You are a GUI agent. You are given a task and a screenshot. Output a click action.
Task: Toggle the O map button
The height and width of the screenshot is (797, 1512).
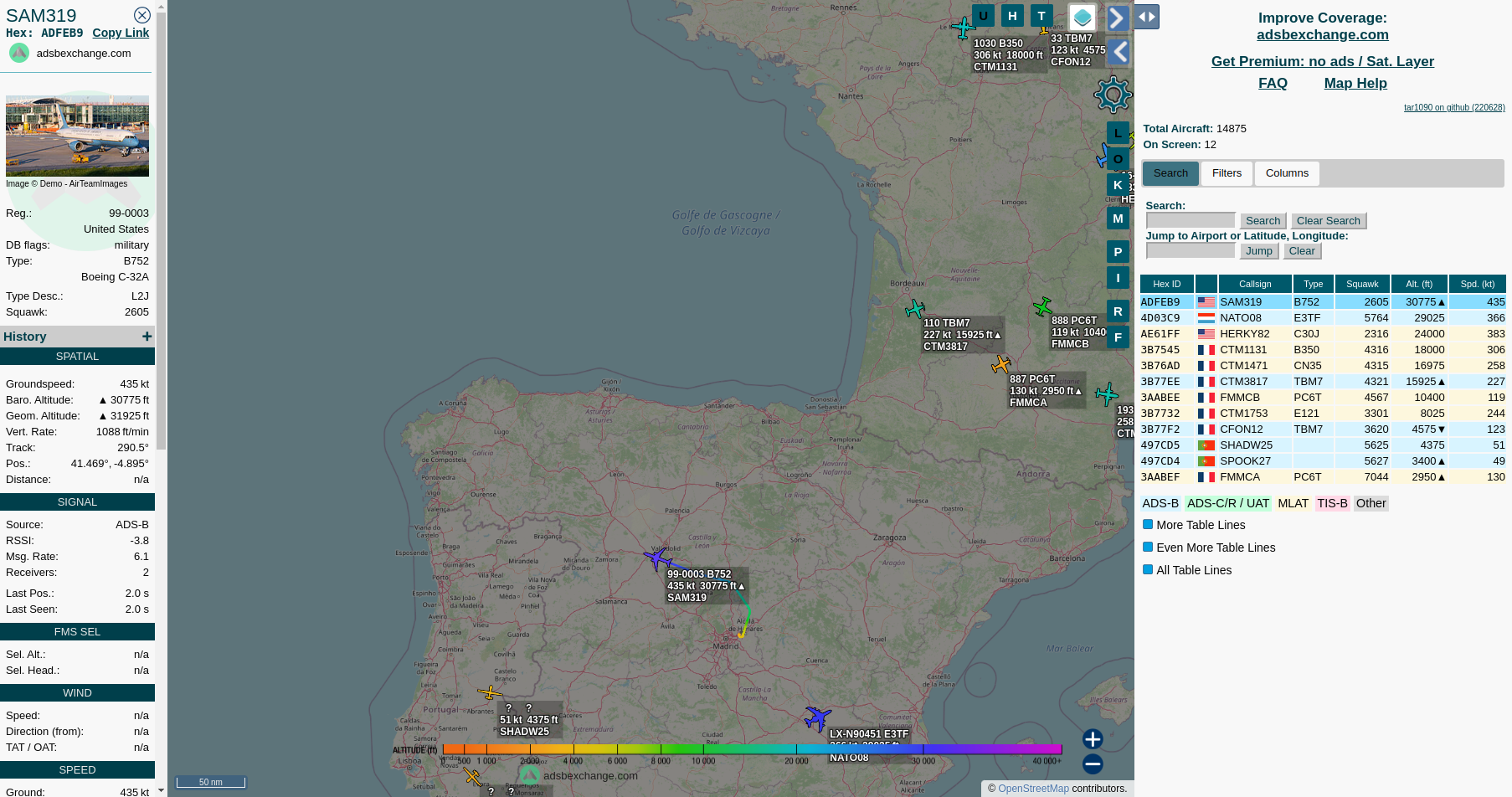(x=1118, y=159)
